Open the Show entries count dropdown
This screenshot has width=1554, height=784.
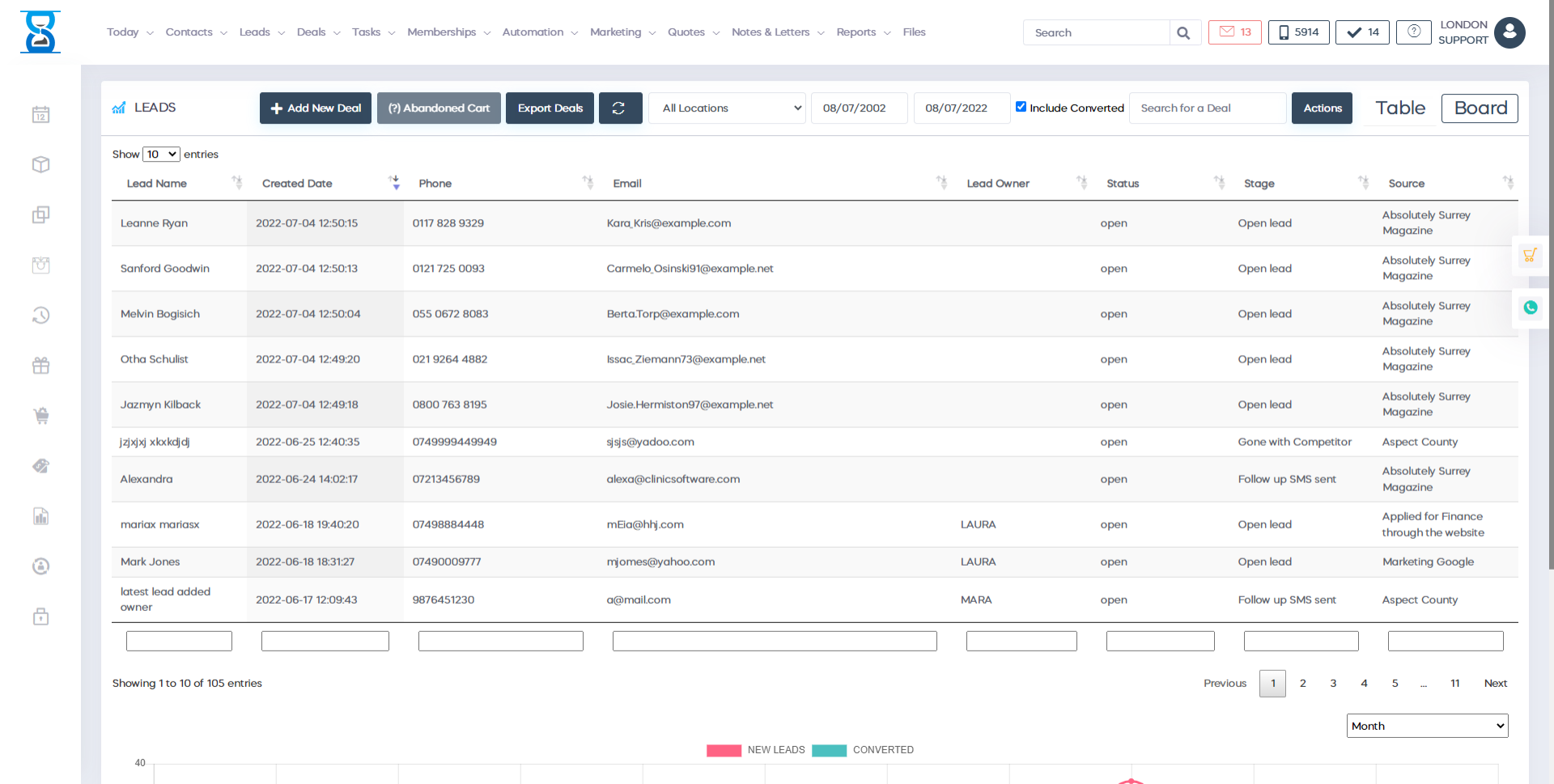161,155
